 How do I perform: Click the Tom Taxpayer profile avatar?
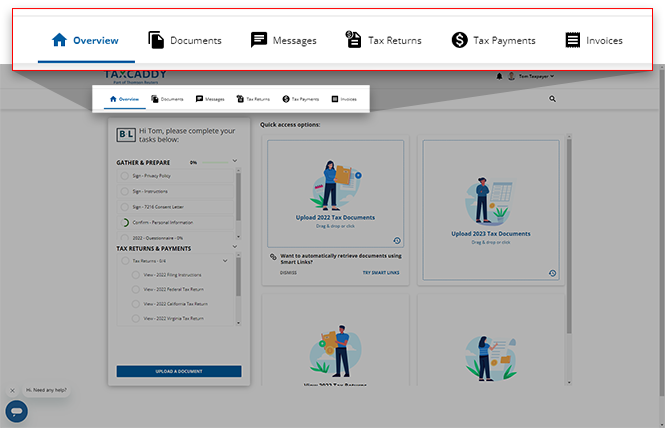pos(511,76)
